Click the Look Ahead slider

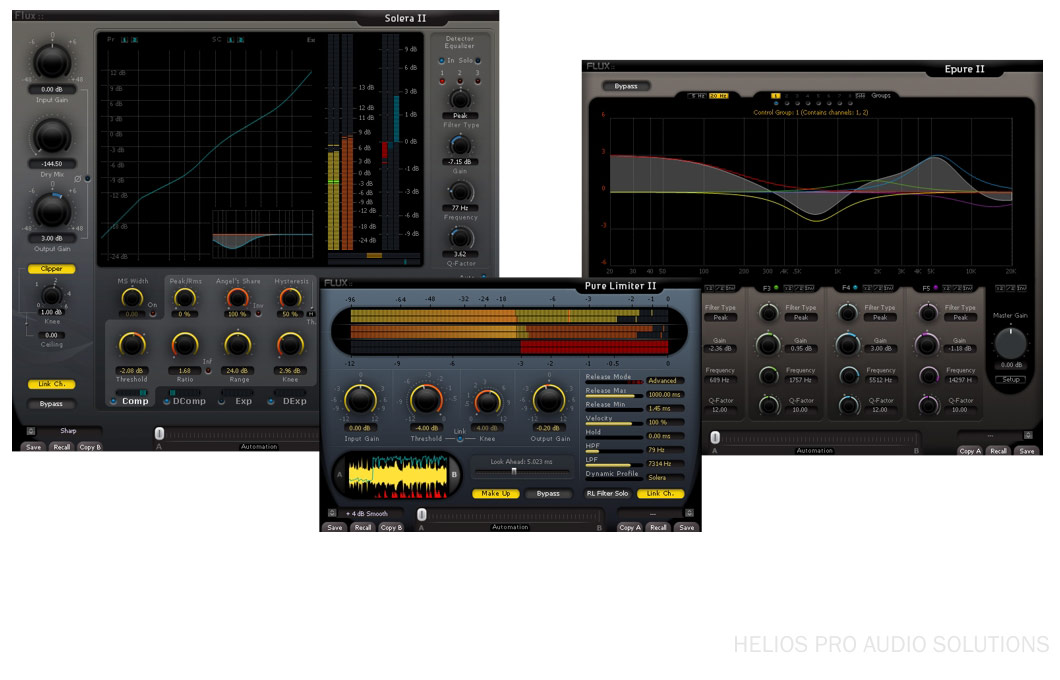(x=513, y=471)
